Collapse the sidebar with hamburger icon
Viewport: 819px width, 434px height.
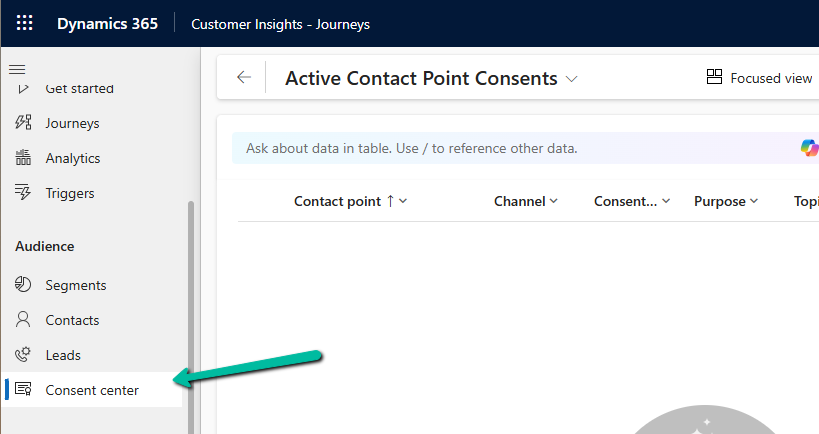tap(17, 69)
